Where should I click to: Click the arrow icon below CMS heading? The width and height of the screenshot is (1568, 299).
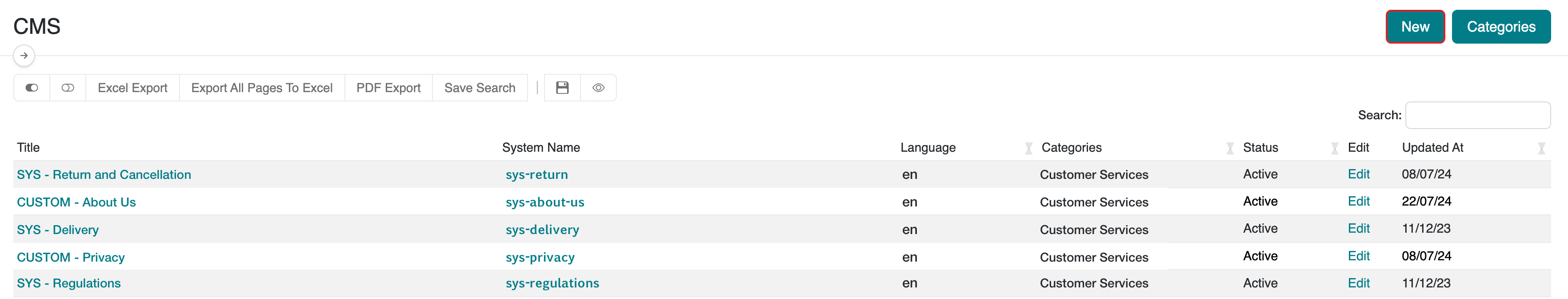pyautogui.click(x=24, y=56)
